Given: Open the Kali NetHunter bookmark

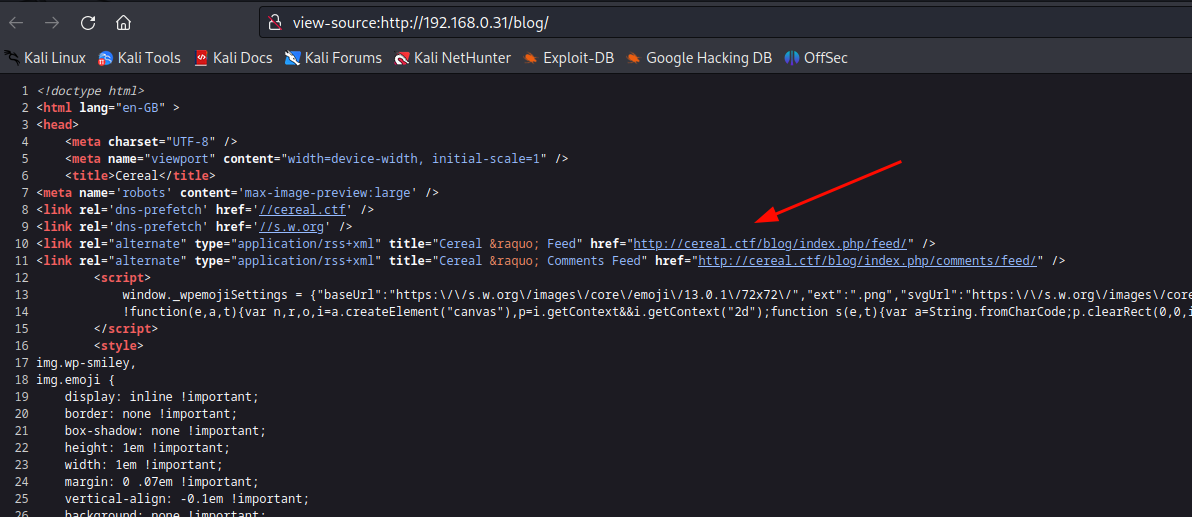Looking at the screenshot, I should point(453,58).
